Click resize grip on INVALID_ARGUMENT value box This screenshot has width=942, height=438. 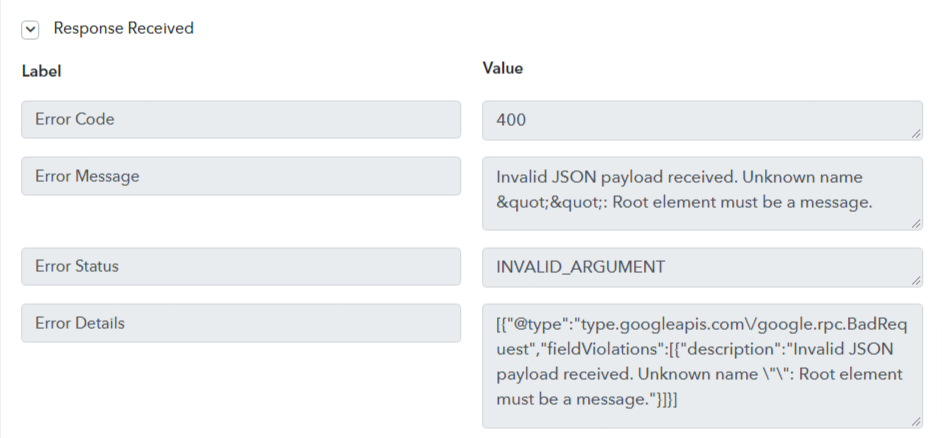916,280
